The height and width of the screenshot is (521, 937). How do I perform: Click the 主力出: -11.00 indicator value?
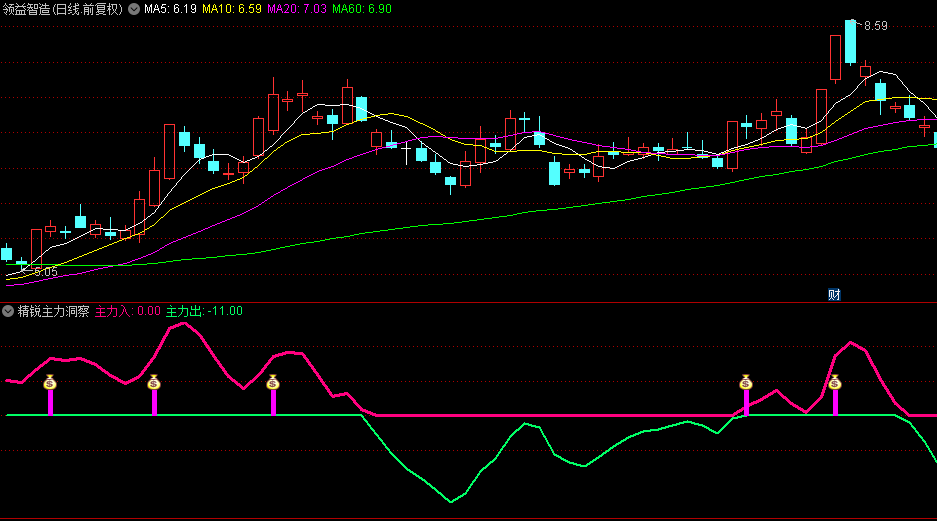click(x=204, y=311)
